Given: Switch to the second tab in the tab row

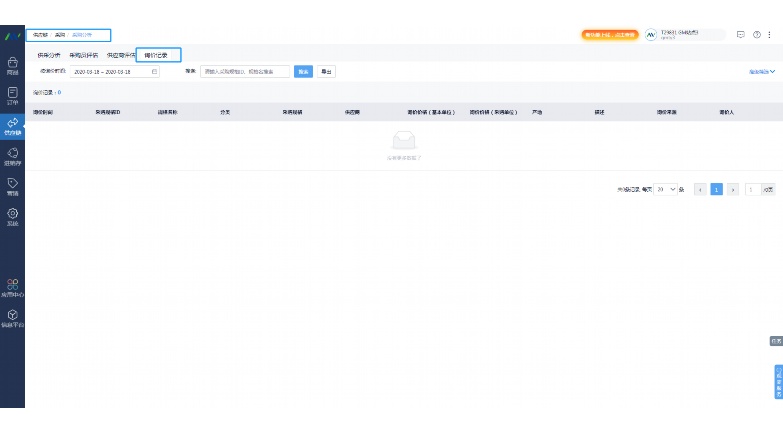Looking at the screenshot, I should pyautogui.click(x=83, y=55).
